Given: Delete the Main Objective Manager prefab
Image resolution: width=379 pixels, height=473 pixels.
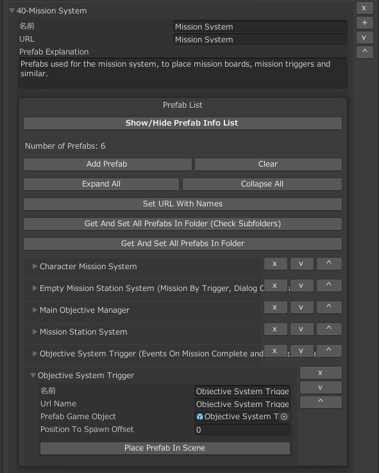Looking at the screenshot, I should coord(275,307).
